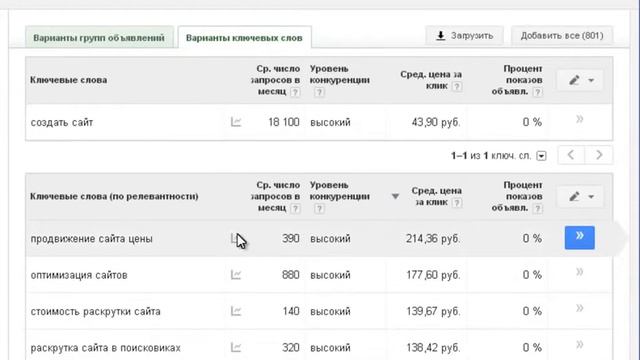Screen dimensions: 640x360
Task: Open help for Ср. число запросов relevance table
Action: click(295, 209)
